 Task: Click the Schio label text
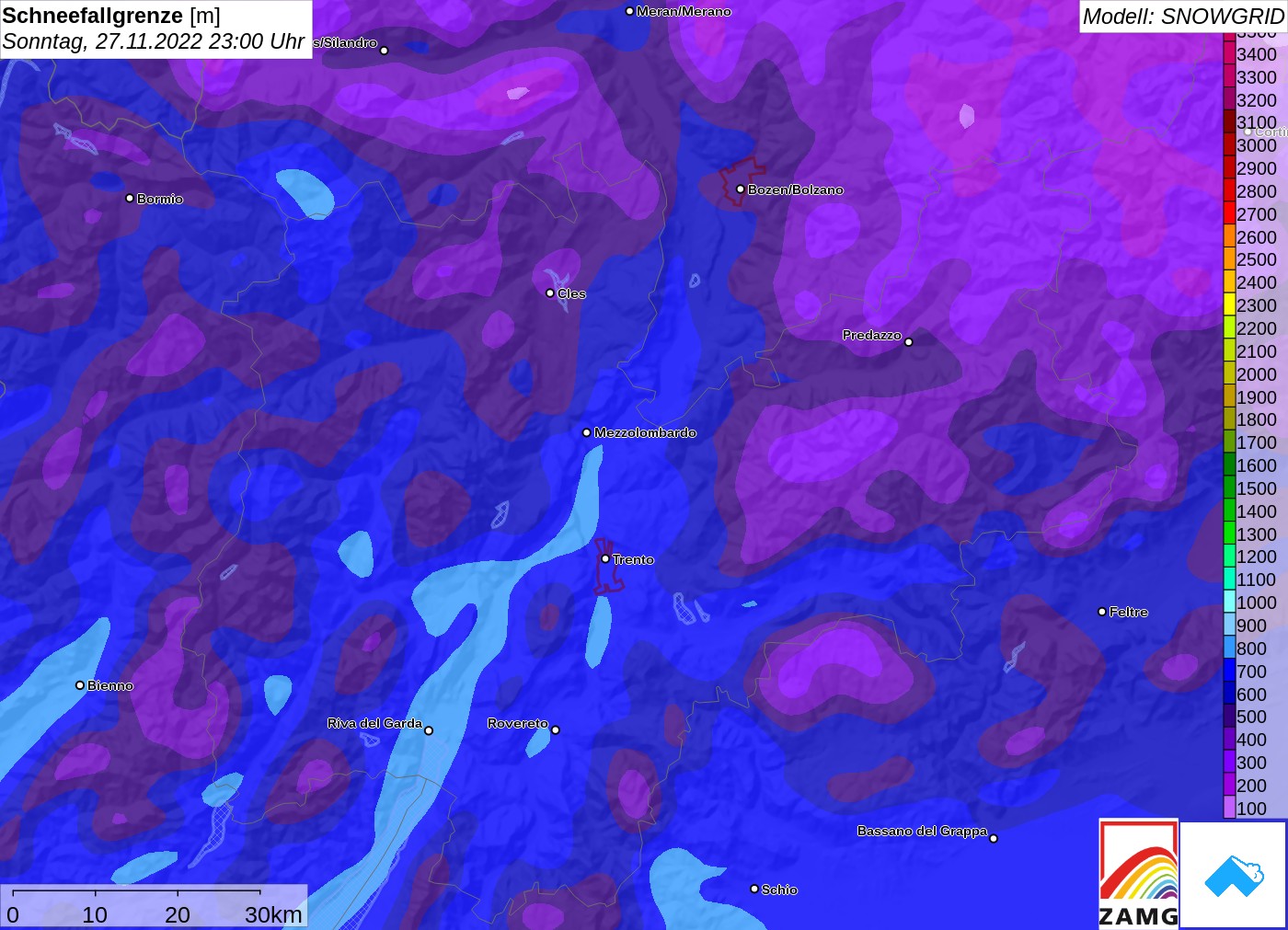[779, 890]
